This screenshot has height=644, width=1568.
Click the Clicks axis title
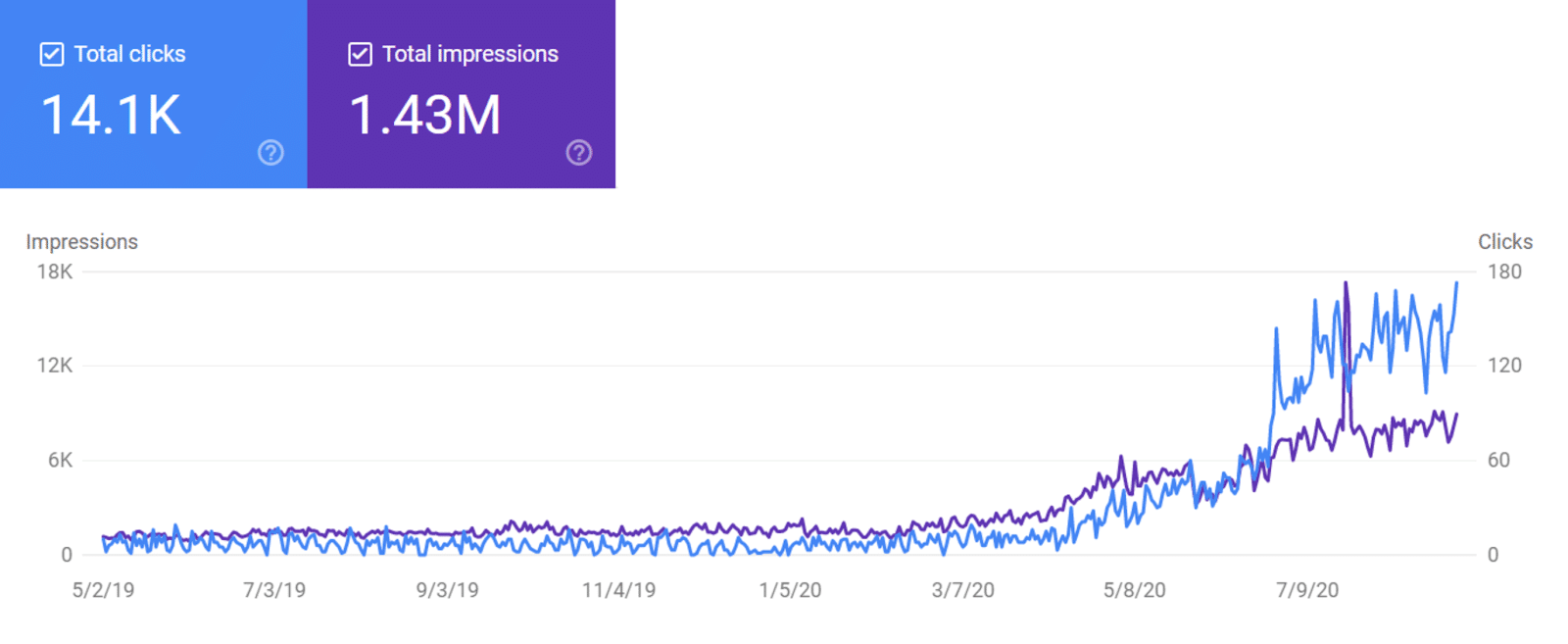click(1504, 242)
